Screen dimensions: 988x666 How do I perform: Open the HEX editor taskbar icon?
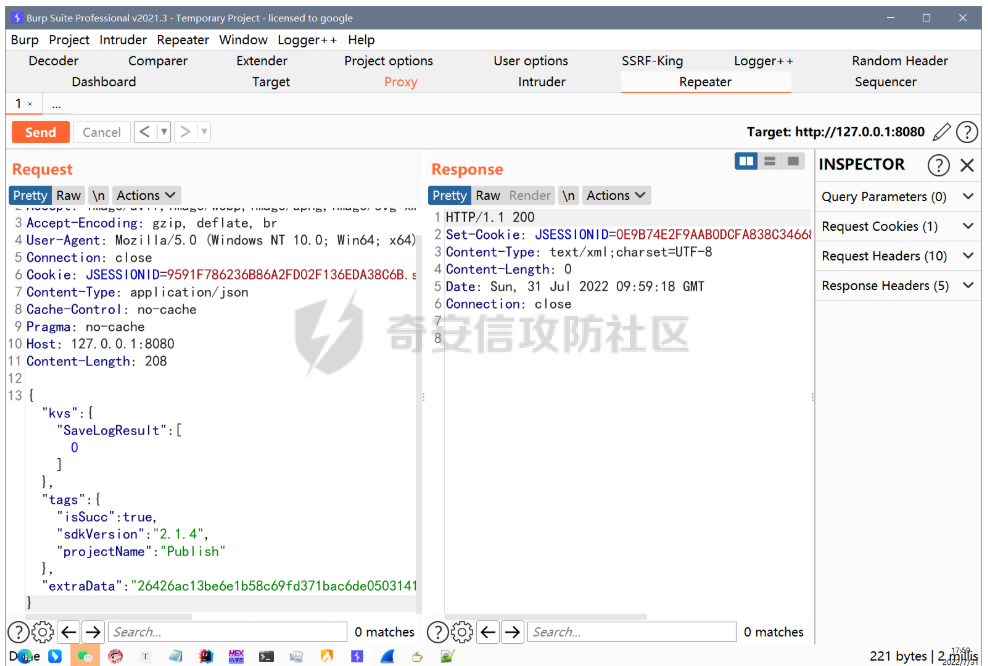[236, 656]
